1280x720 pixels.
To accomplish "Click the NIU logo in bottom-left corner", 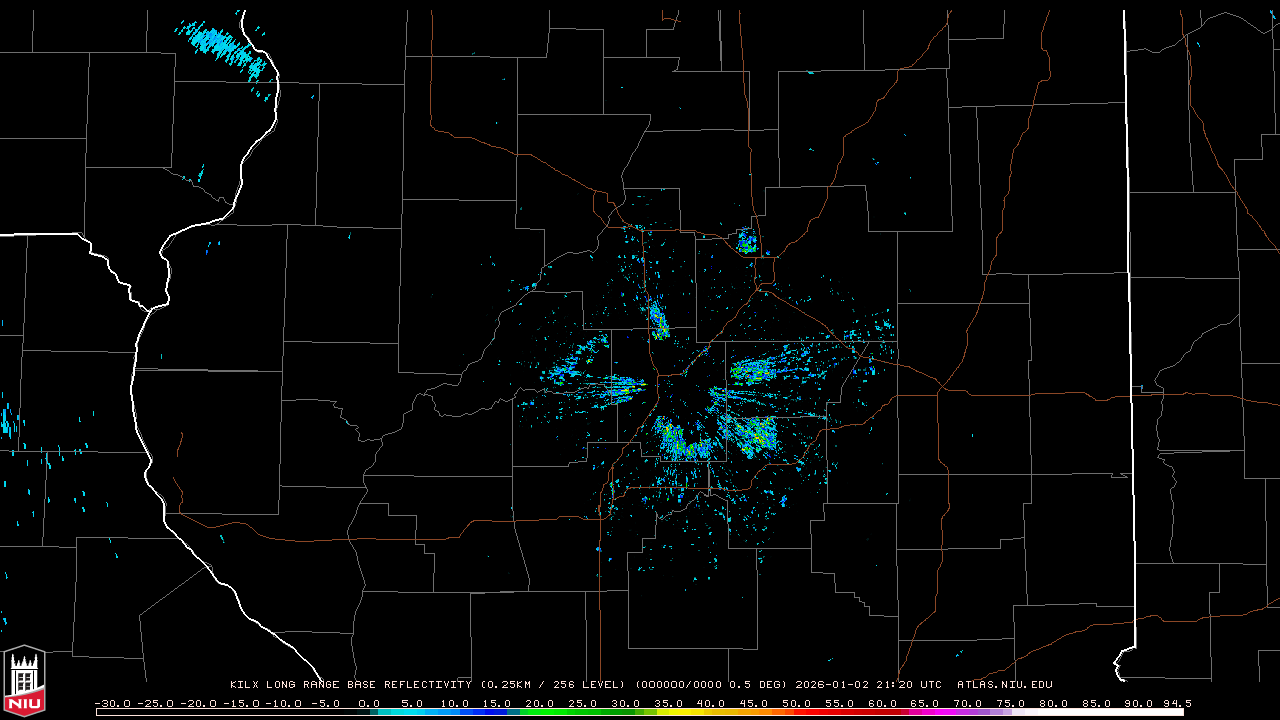I will [x=24, y=680].
